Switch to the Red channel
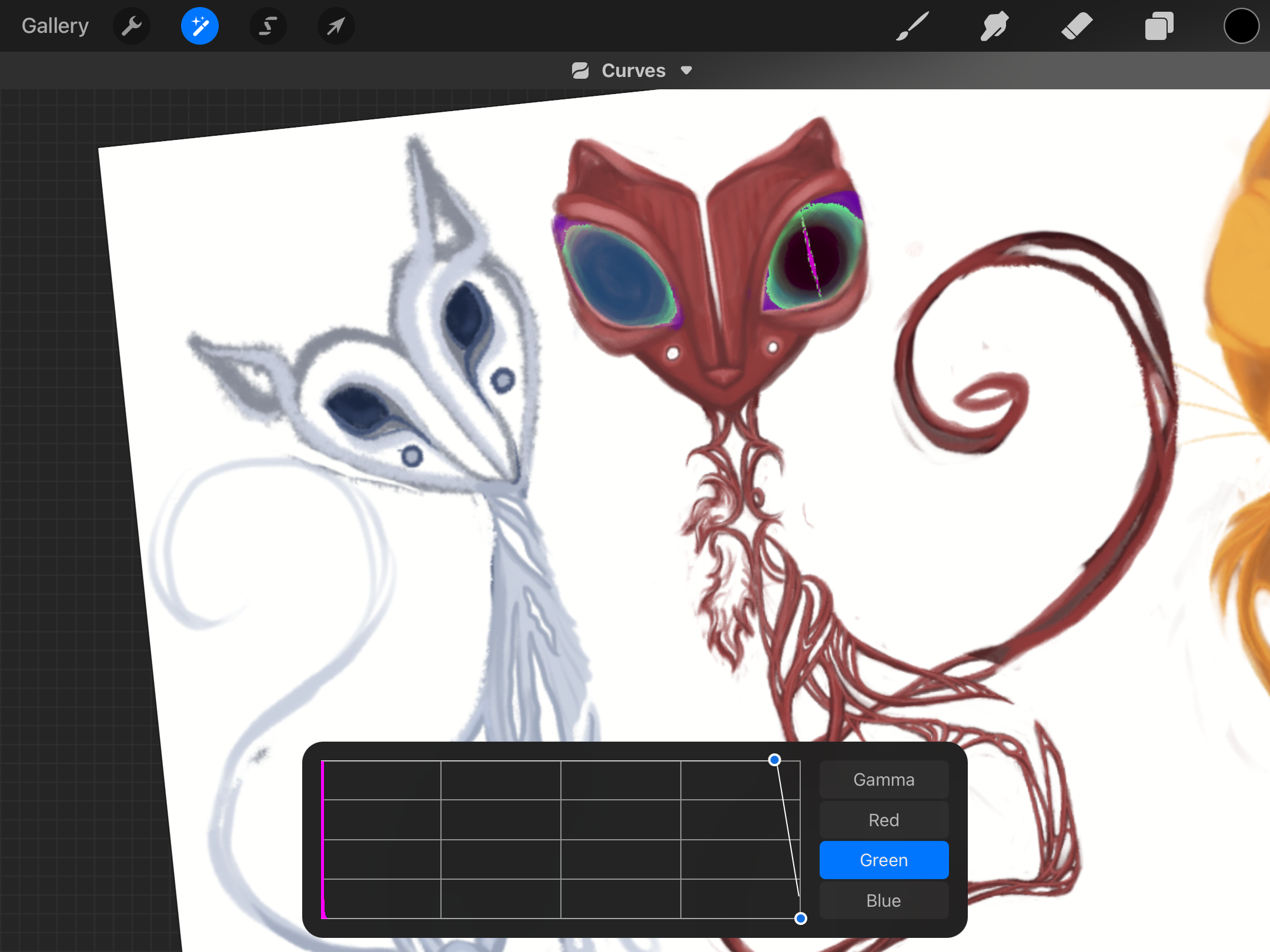The image size is (1270, 952). 884,820
